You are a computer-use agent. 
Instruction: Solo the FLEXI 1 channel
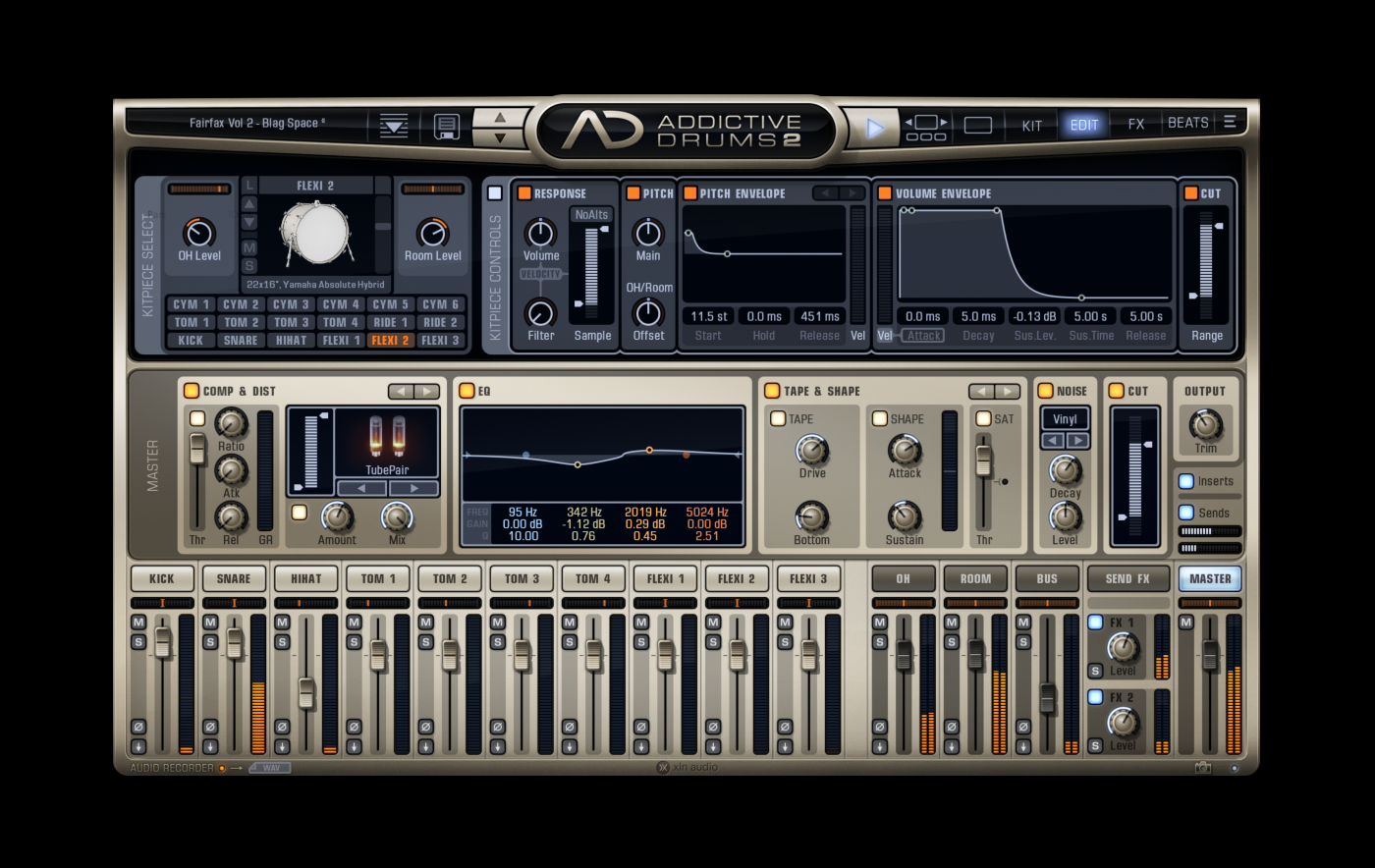(640, 642)
